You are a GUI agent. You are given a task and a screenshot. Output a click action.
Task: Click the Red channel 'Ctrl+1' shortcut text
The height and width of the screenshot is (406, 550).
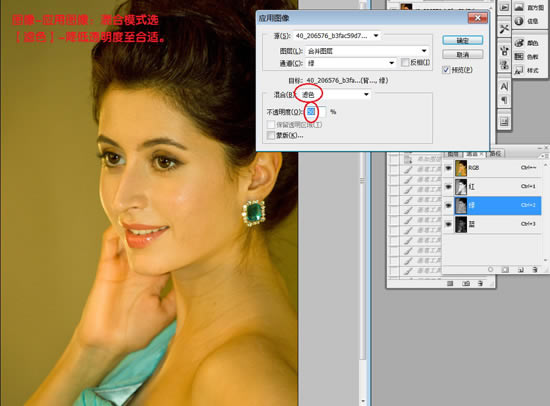[528, 186]
